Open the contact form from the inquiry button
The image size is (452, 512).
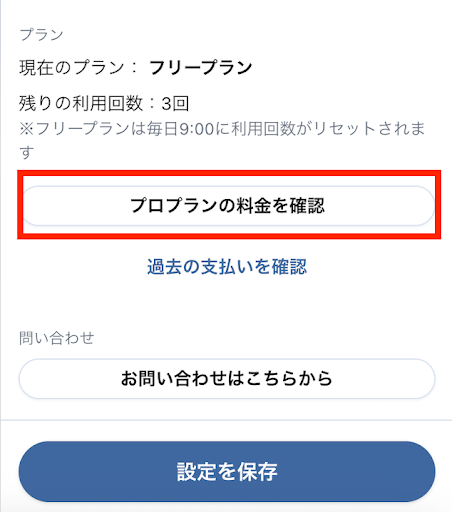[x=227, y=379]
